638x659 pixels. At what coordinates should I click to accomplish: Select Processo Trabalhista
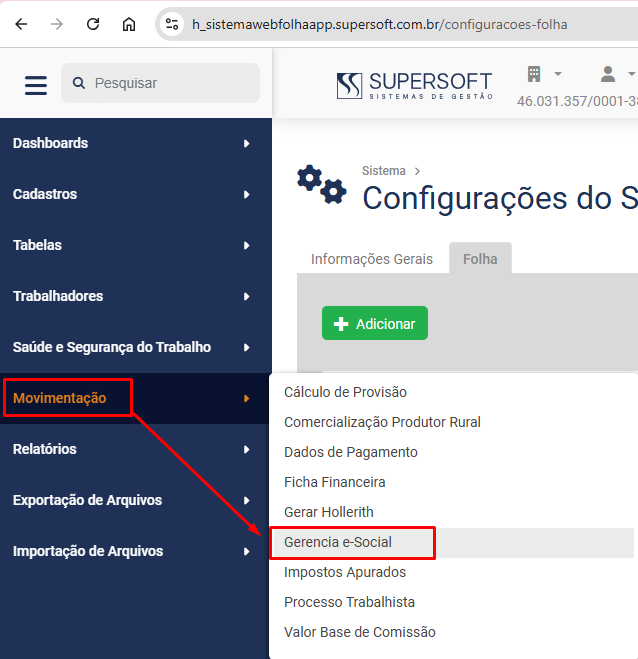click(x=350, y=602)
